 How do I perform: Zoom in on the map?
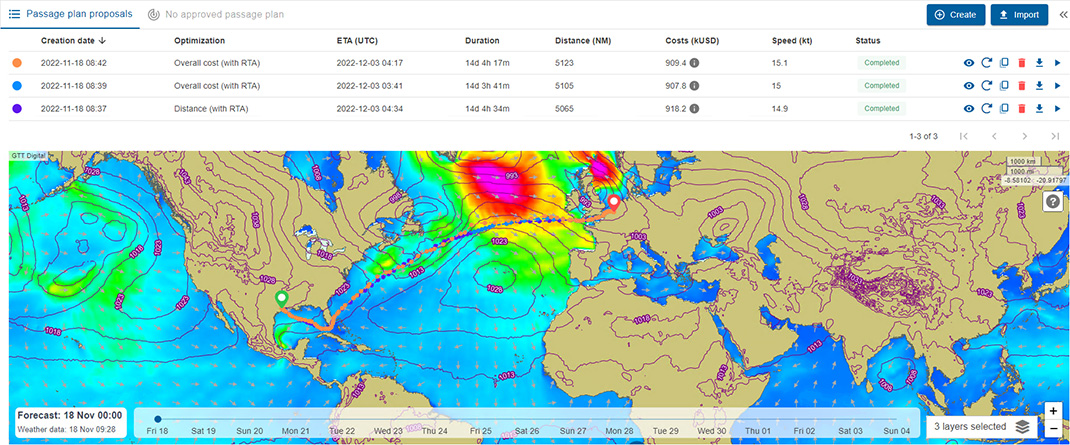coord(1053,411)
